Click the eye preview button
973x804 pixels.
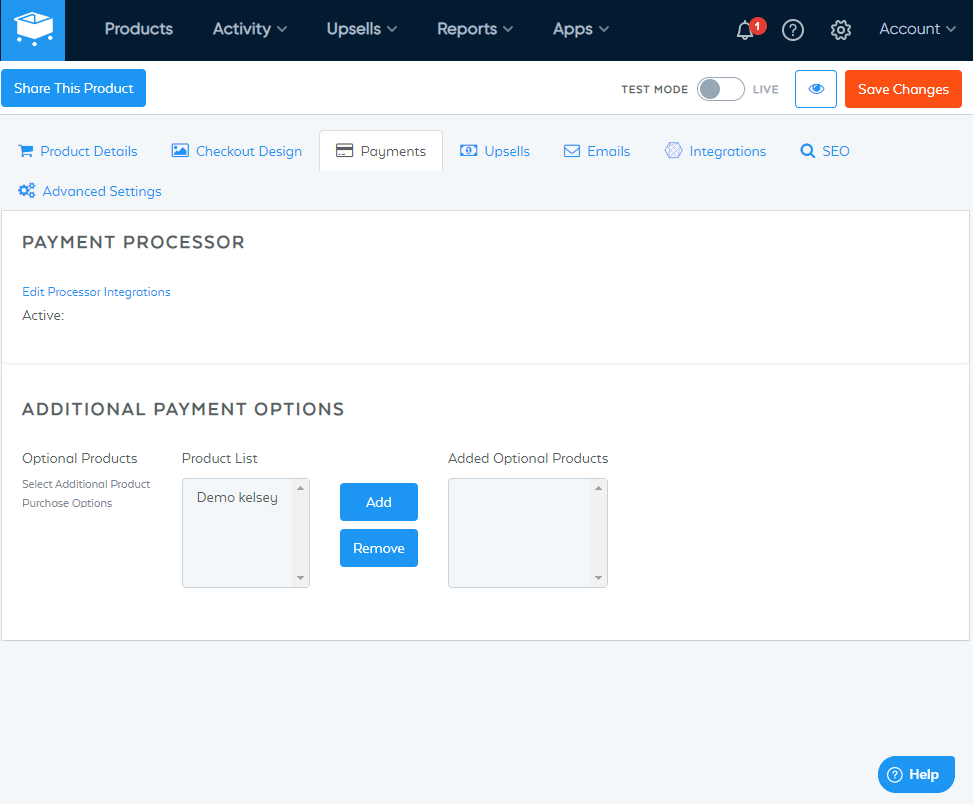point(816,89)
